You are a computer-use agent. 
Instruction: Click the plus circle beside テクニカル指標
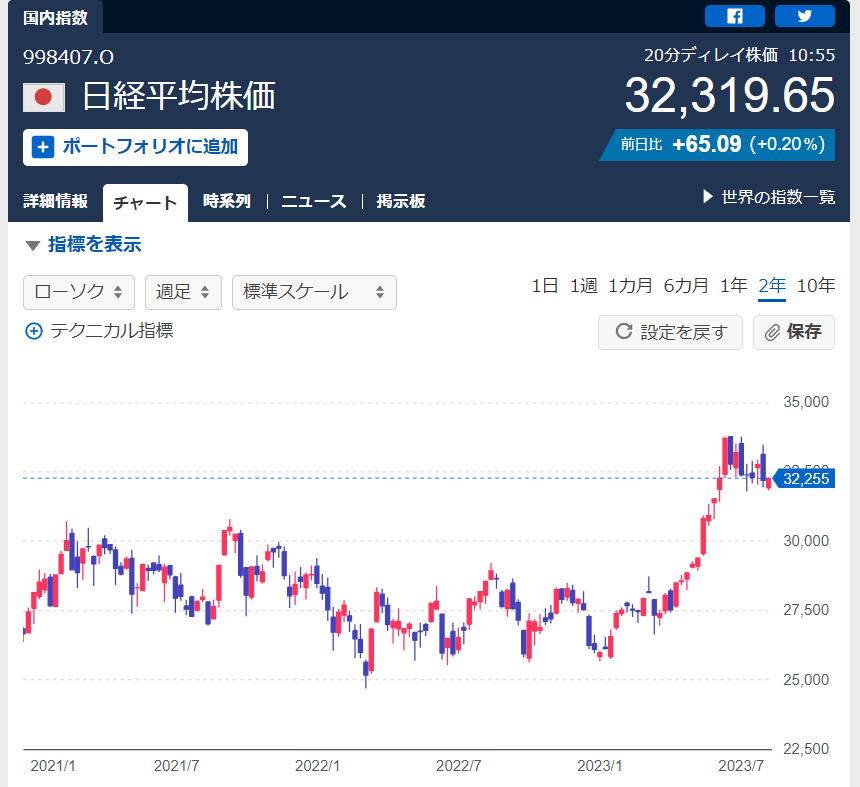point(34,331)
